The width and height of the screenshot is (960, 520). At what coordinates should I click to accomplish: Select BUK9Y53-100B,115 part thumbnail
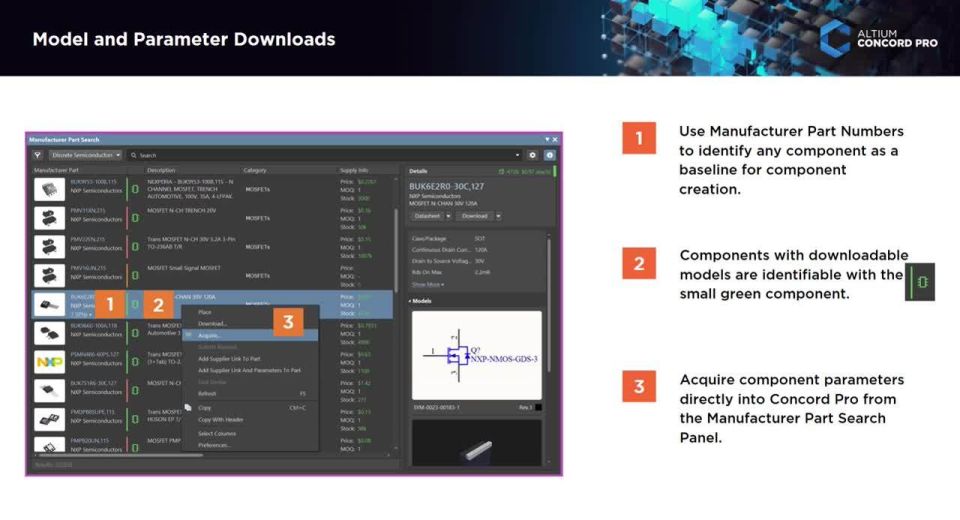[x=50, y=189]
